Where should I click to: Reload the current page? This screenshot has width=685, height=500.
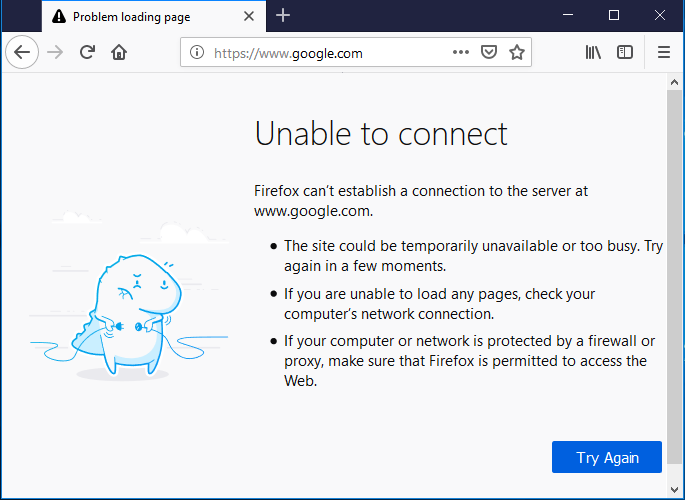(87, 53)
